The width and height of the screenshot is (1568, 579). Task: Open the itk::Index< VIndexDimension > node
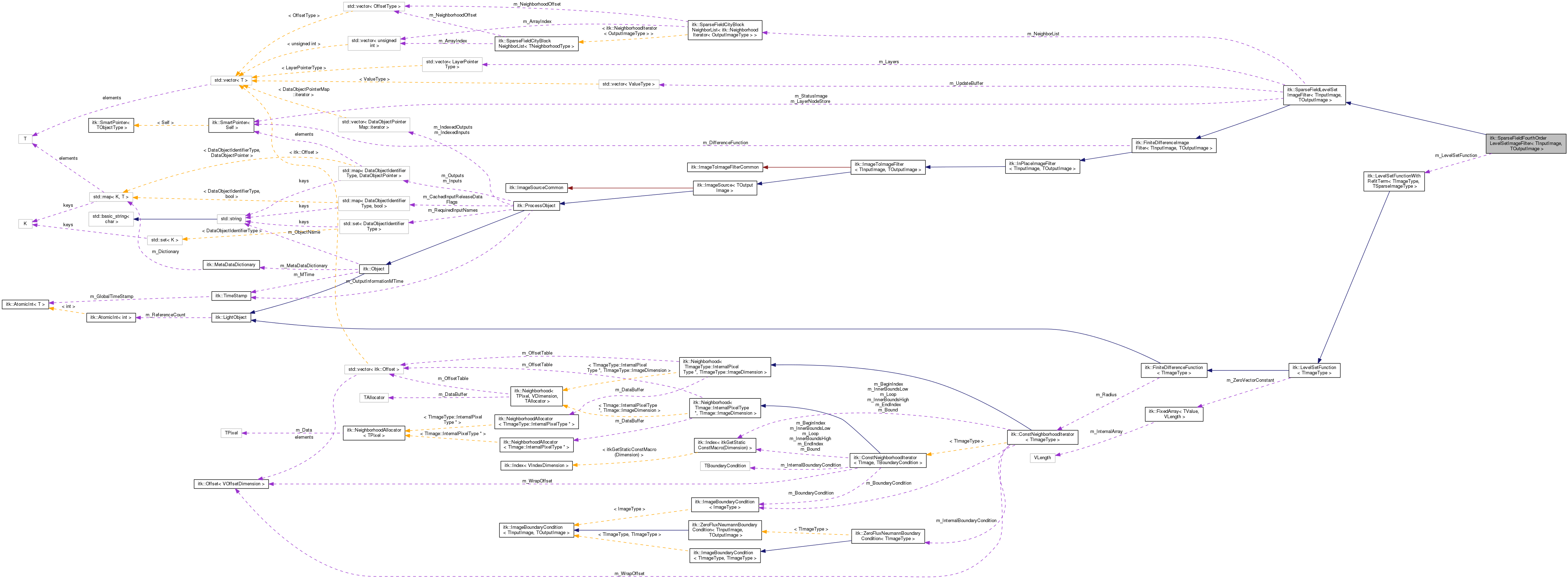tap(536, 466)
